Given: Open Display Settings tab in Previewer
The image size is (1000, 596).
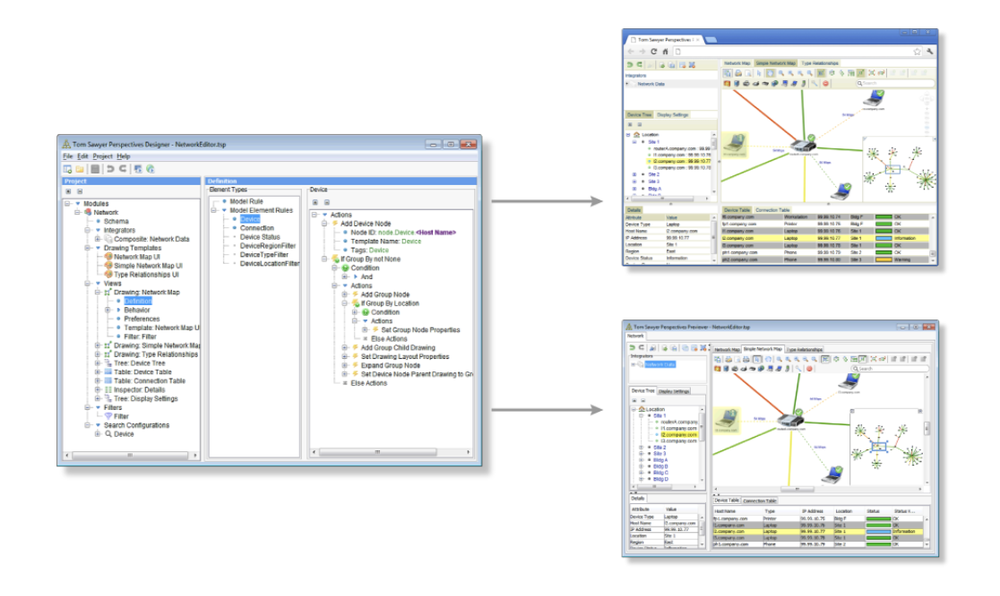Looking at the screenshot, I should 673,391.
